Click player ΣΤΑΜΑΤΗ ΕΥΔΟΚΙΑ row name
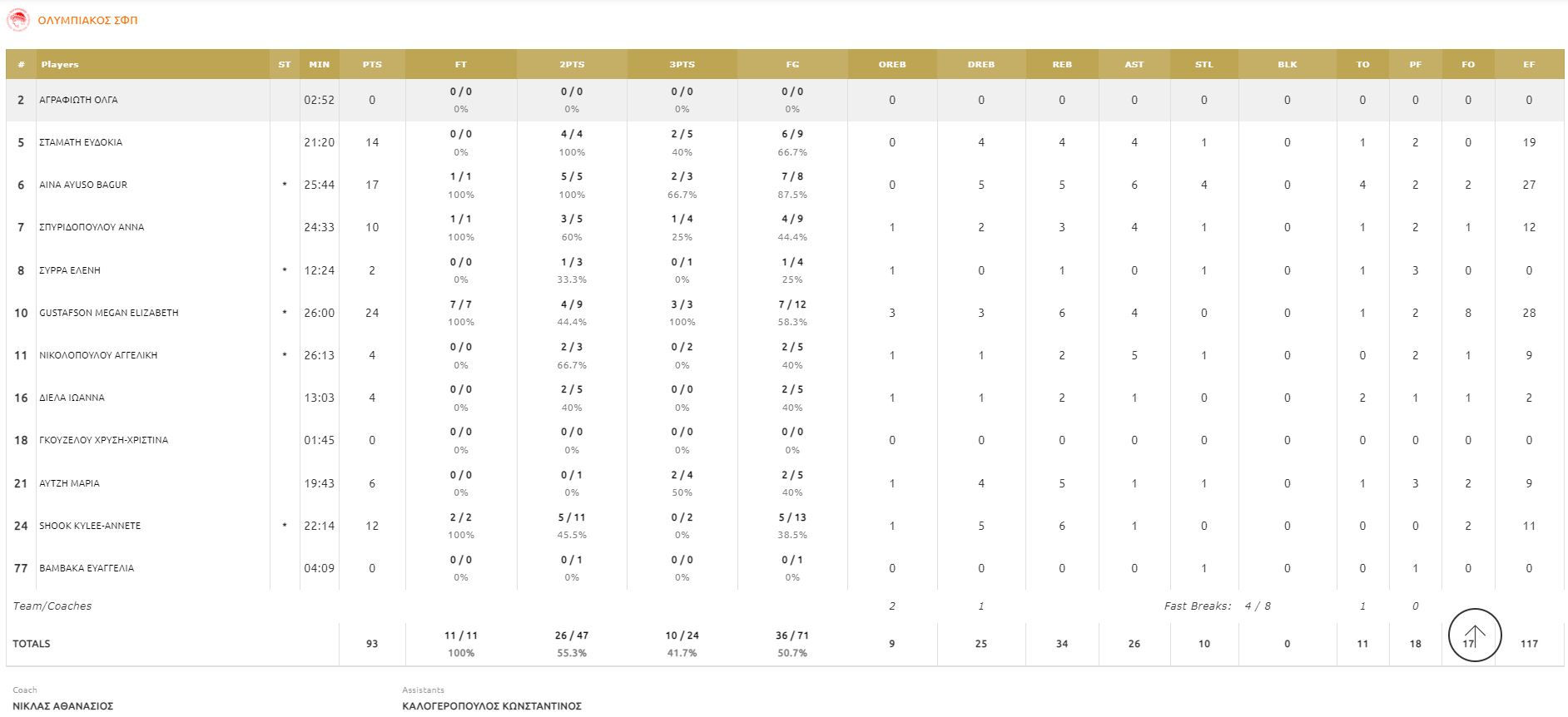 click(81, 142)
